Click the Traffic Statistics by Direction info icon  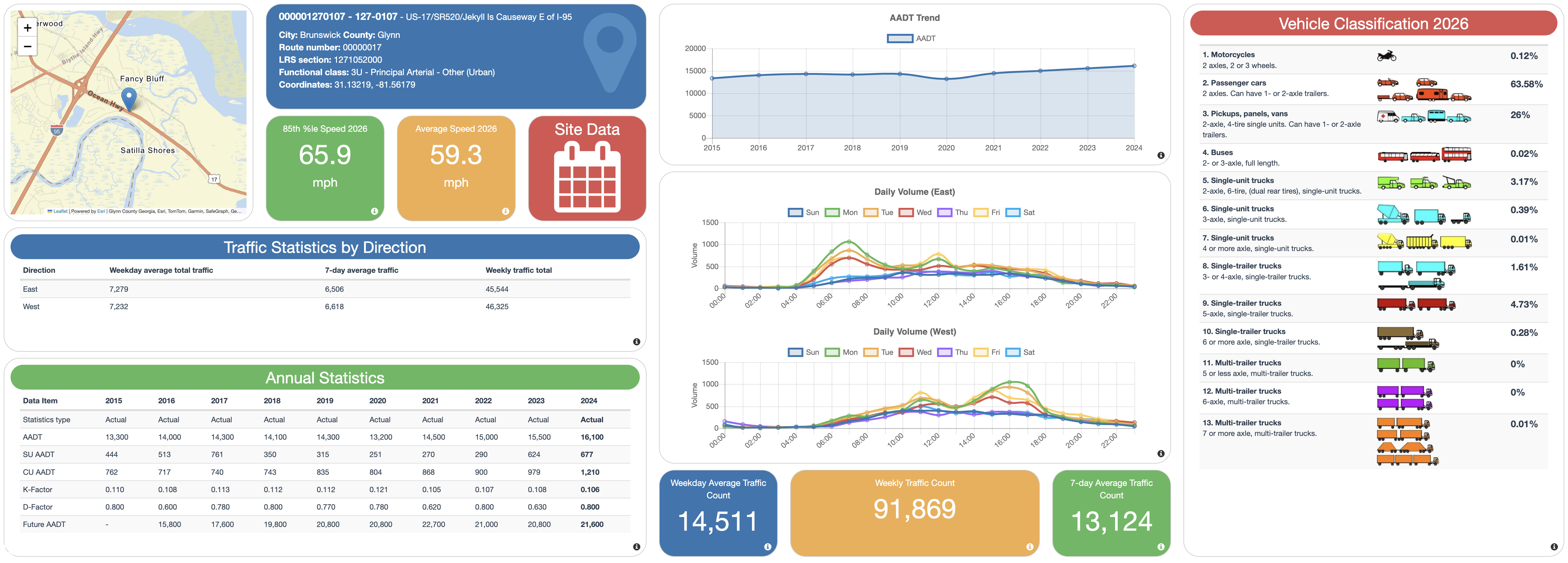point(636,341)
